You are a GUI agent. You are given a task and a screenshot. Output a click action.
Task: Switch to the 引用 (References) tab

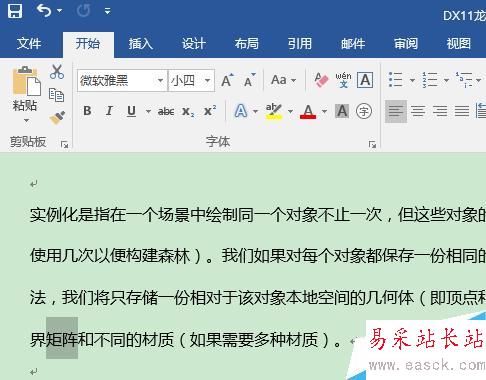coord(300,44)
